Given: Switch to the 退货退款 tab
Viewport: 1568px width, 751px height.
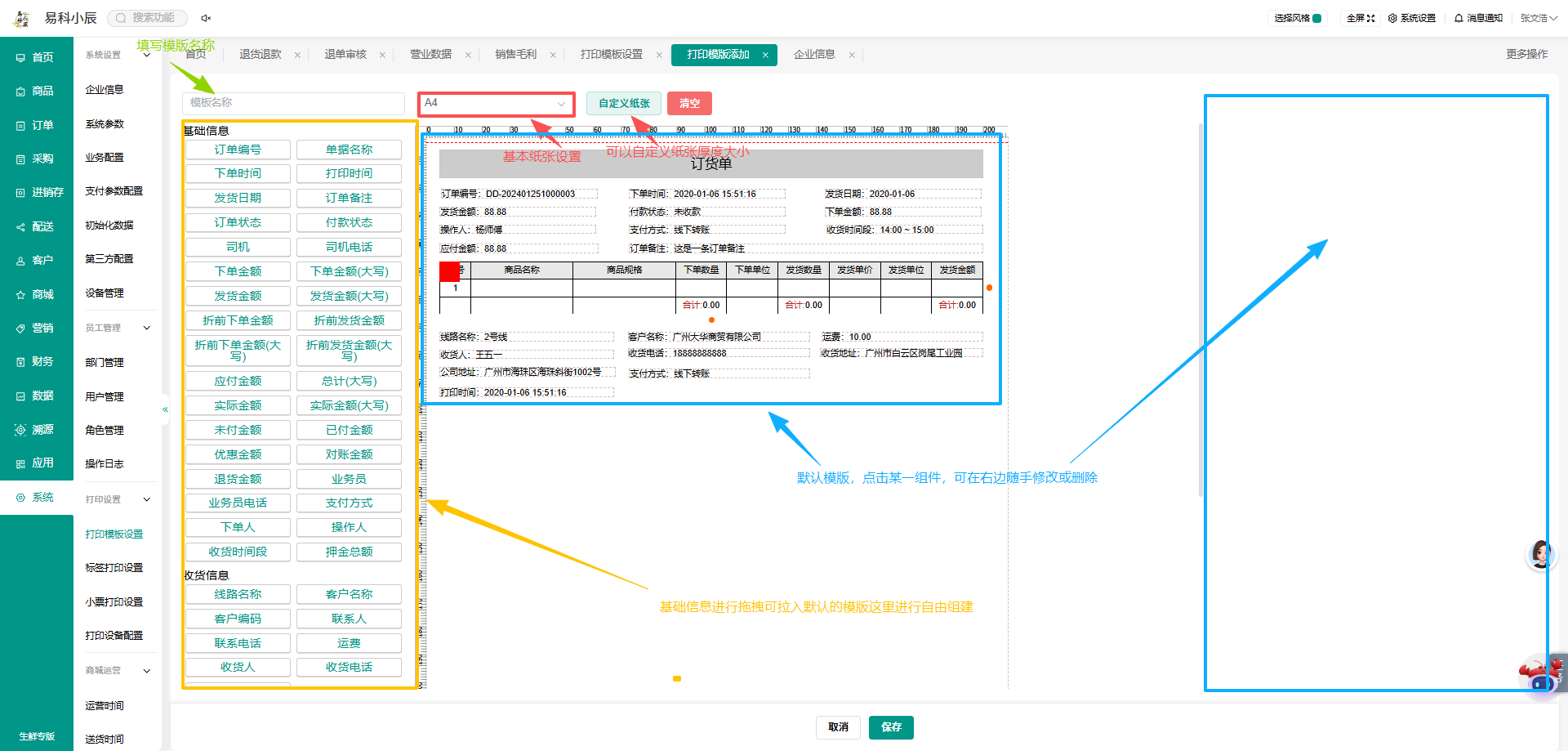Looking at the screenshot, I should pyautogui.click(x=261, y=55).
